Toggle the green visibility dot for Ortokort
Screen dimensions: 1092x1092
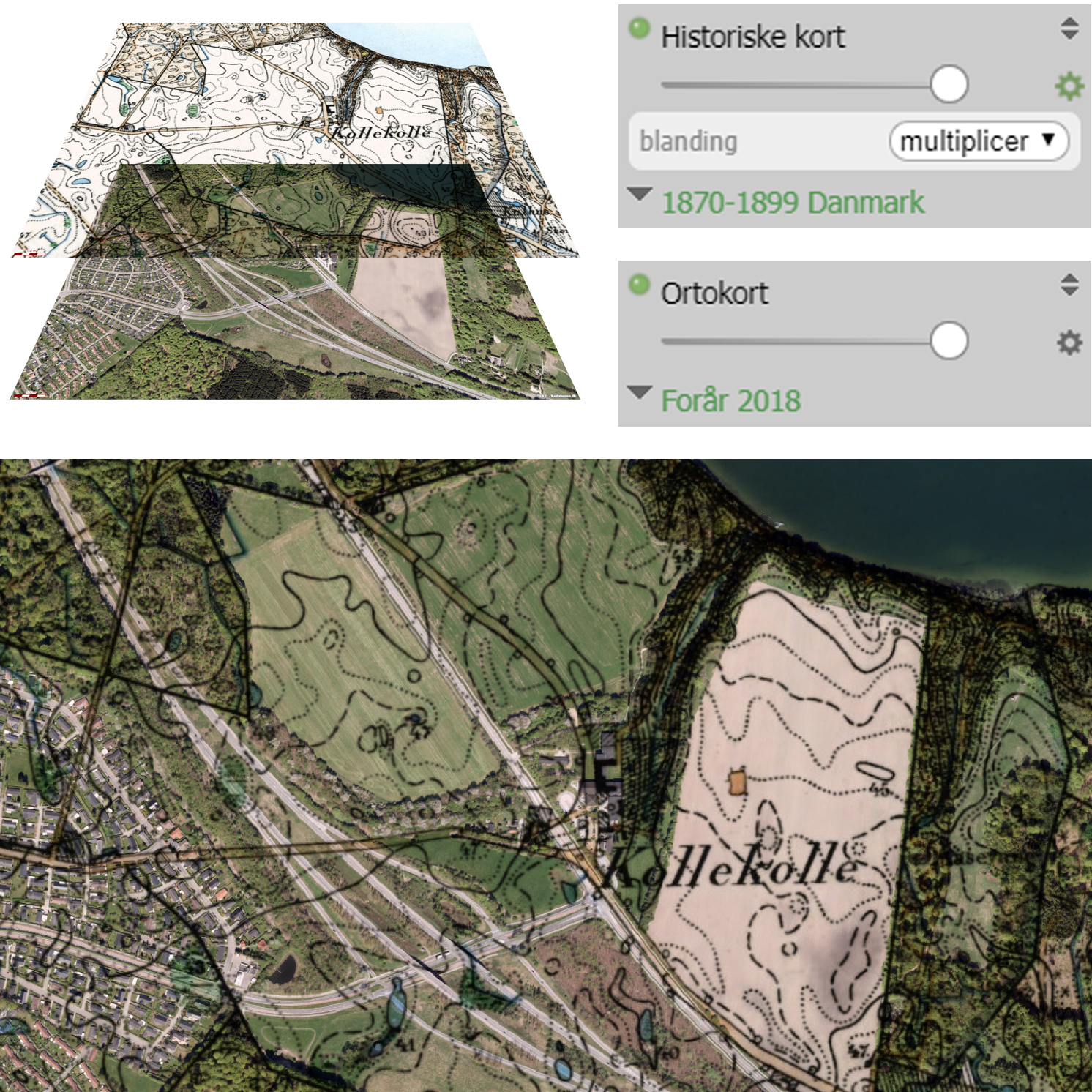[639, 284]
